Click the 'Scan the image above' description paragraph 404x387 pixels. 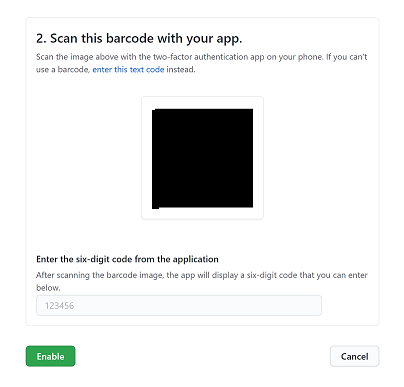pos(202,63)
